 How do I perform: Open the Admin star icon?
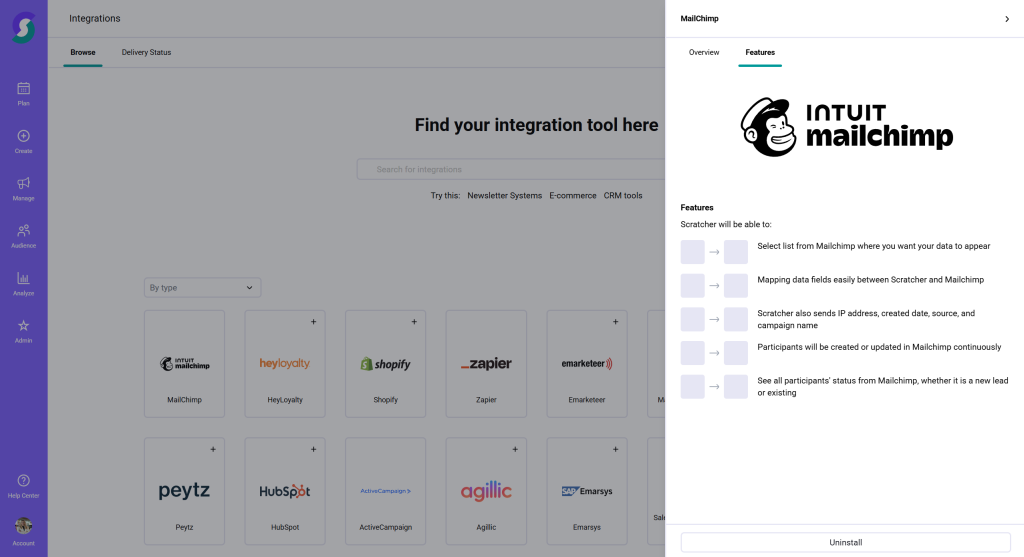(x=23, y=327)
